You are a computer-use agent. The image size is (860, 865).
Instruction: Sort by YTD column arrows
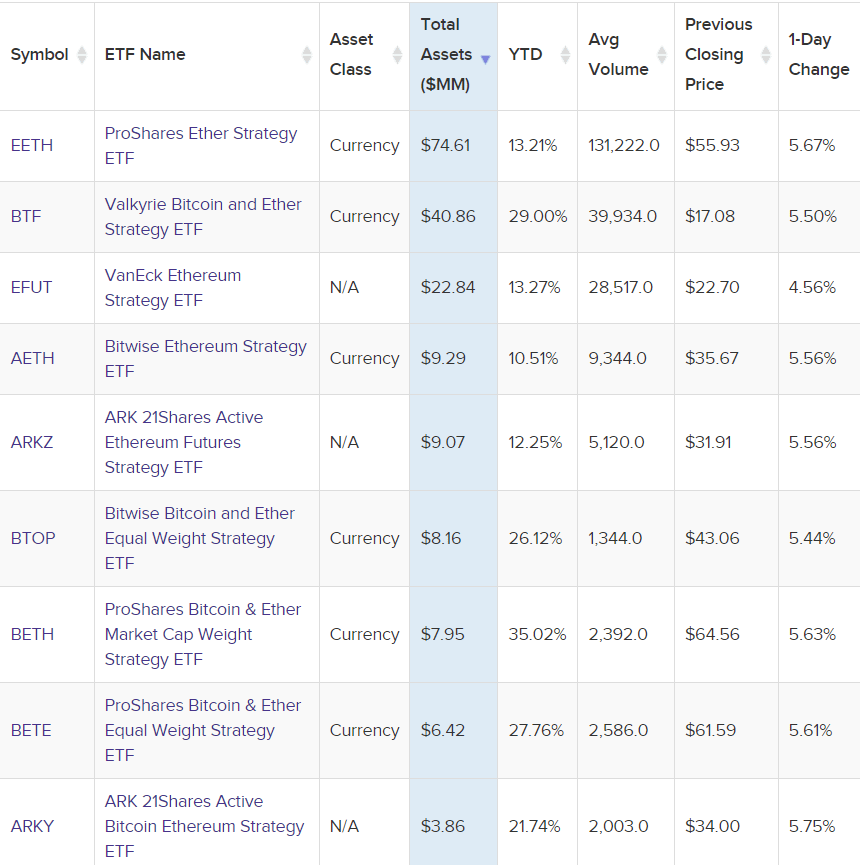(565, 55)
